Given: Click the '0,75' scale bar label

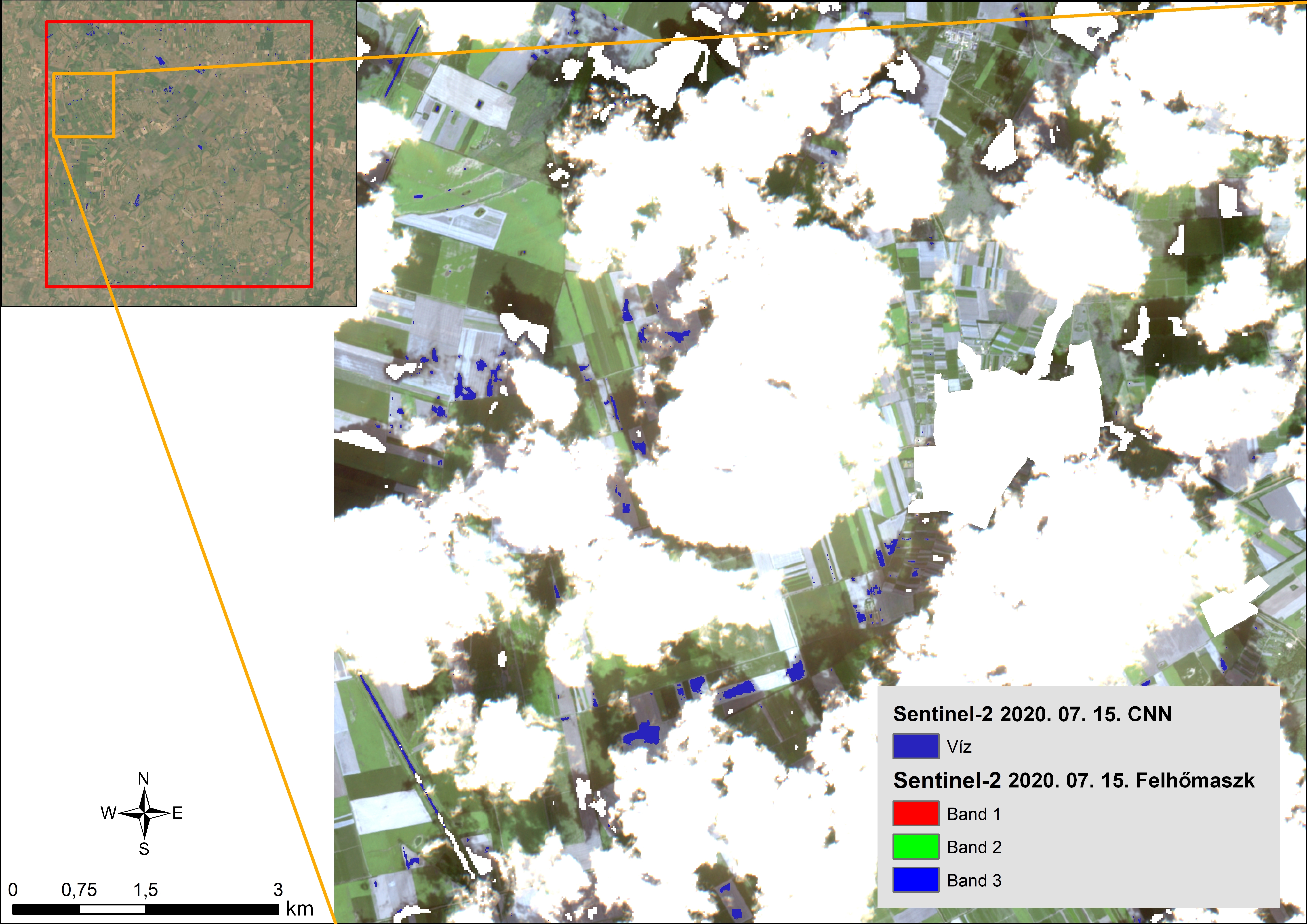Looking at the screenshot, I should point(79,890).
